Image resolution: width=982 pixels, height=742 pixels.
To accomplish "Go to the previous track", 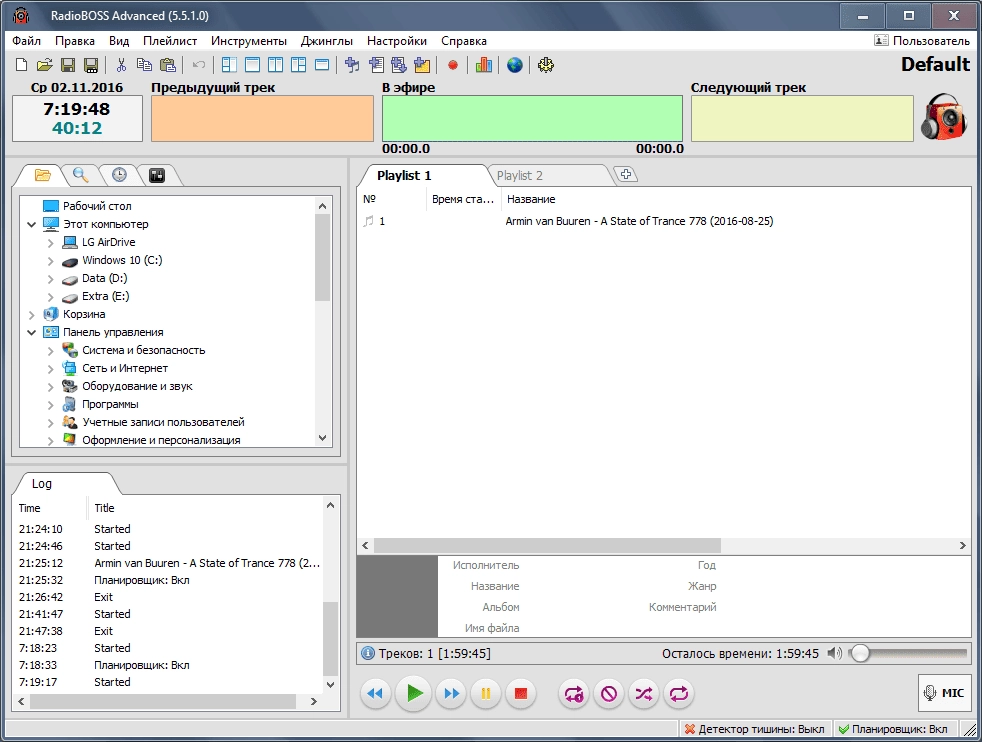I will pyautogui.click(x=375, y=694).
